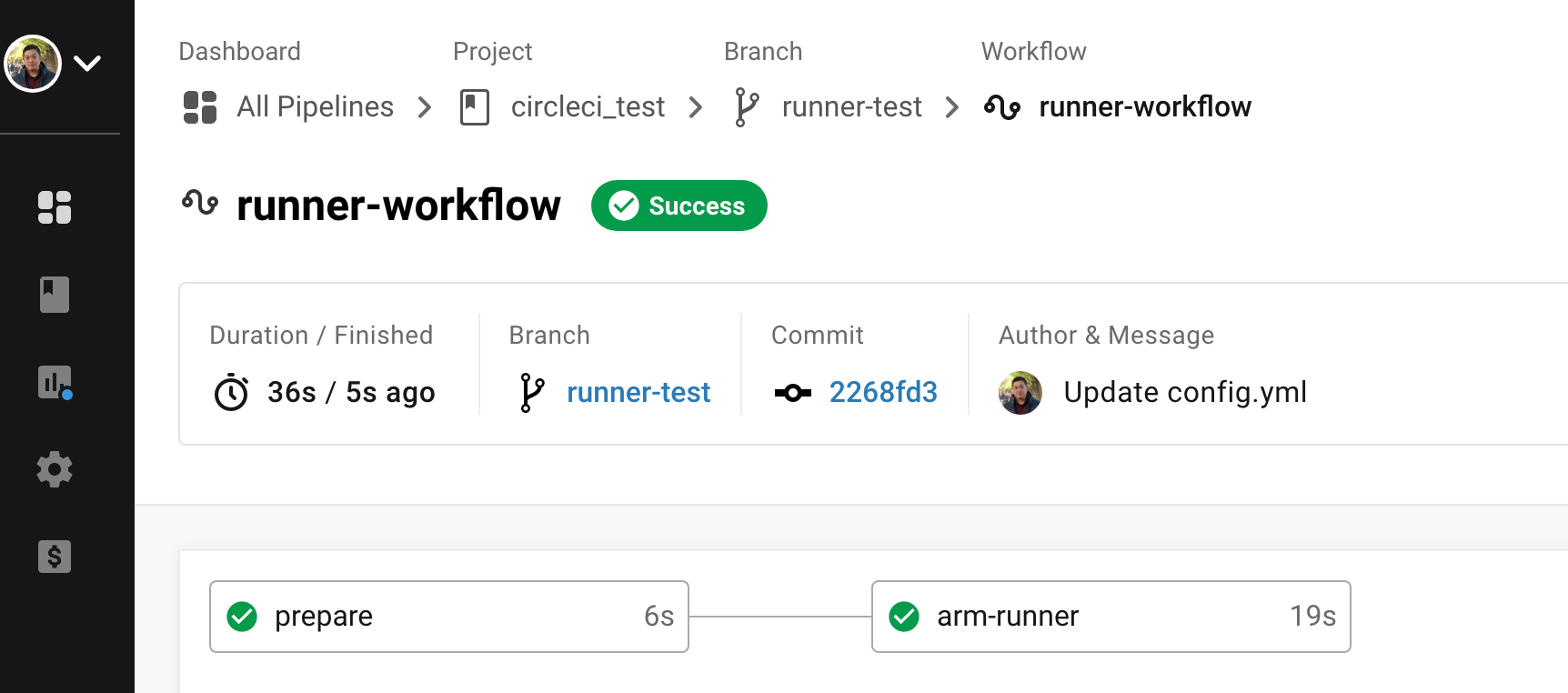Screen dimensions: 1568x693
Task: Open the user account dropdown chevron
Action: (87, 64)
